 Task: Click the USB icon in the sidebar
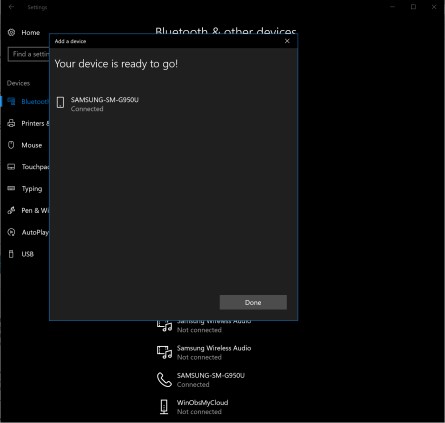(11, 254)
